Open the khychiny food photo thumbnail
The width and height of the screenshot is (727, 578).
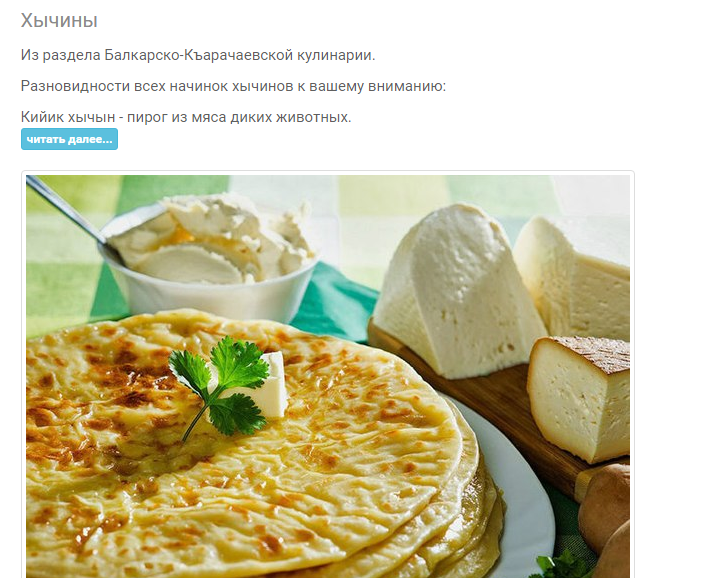pyautogui.click(x=328, y=376)
